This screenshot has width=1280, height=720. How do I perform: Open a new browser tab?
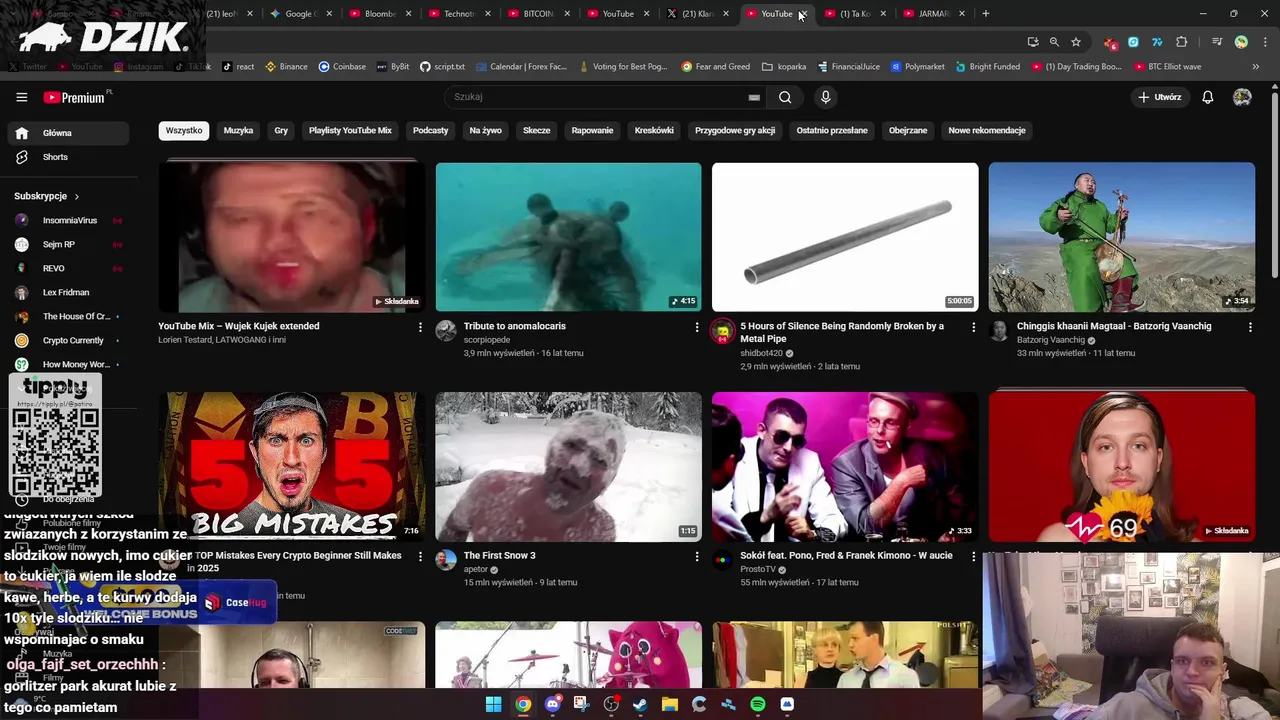tap(985, 14)
